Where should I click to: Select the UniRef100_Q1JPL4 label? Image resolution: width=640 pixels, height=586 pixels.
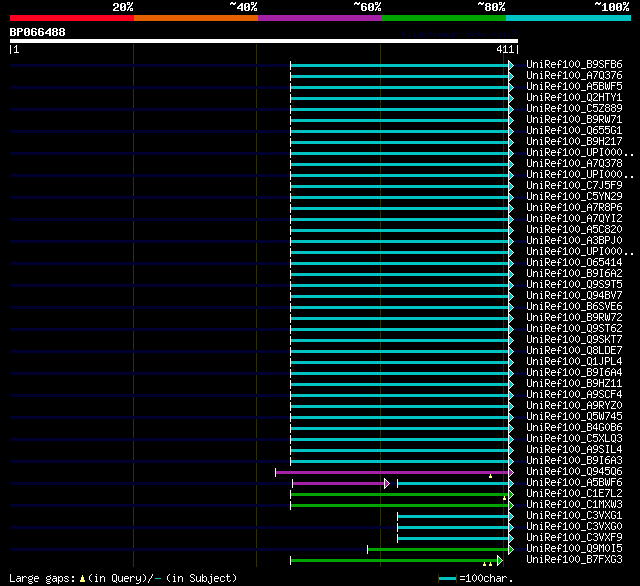tap(574, 362)
